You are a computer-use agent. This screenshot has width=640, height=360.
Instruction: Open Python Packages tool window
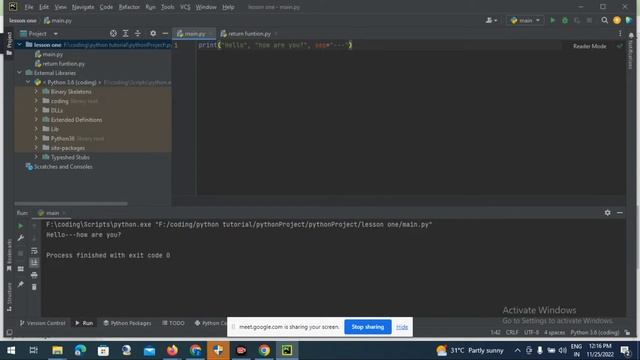pos(127,323)
